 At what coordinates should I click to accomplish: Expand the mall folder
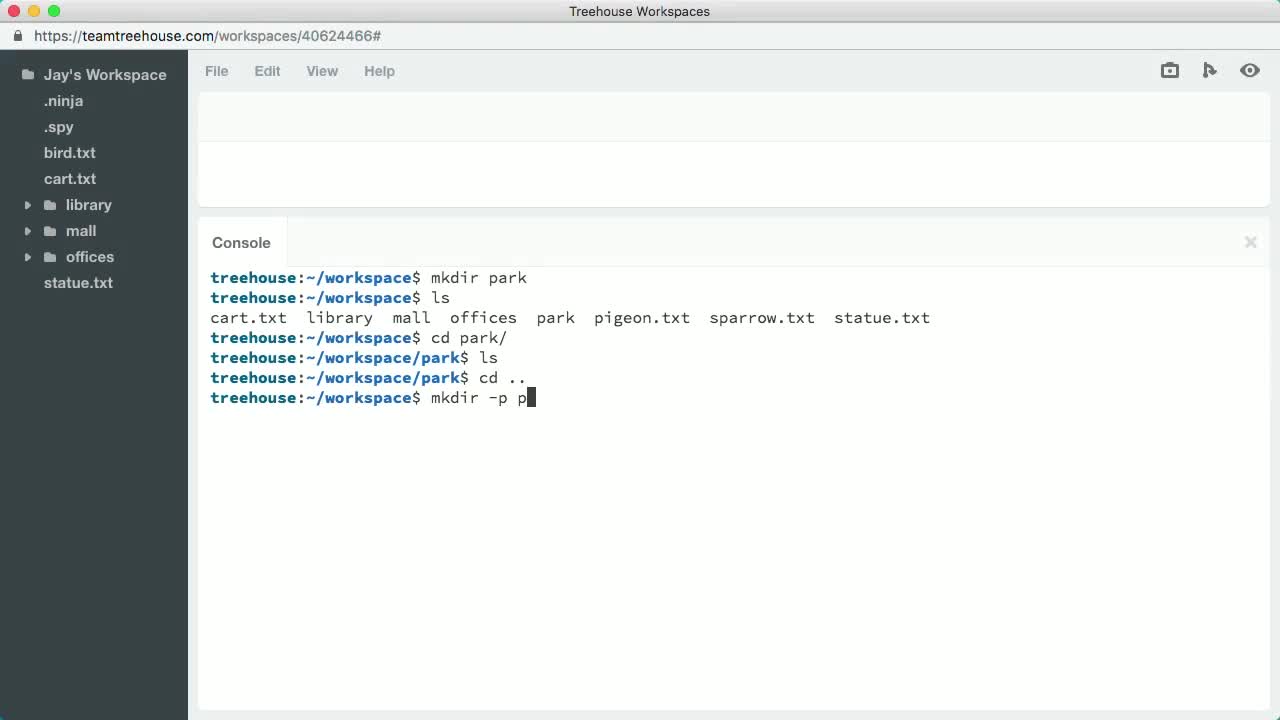coord(27,231)
